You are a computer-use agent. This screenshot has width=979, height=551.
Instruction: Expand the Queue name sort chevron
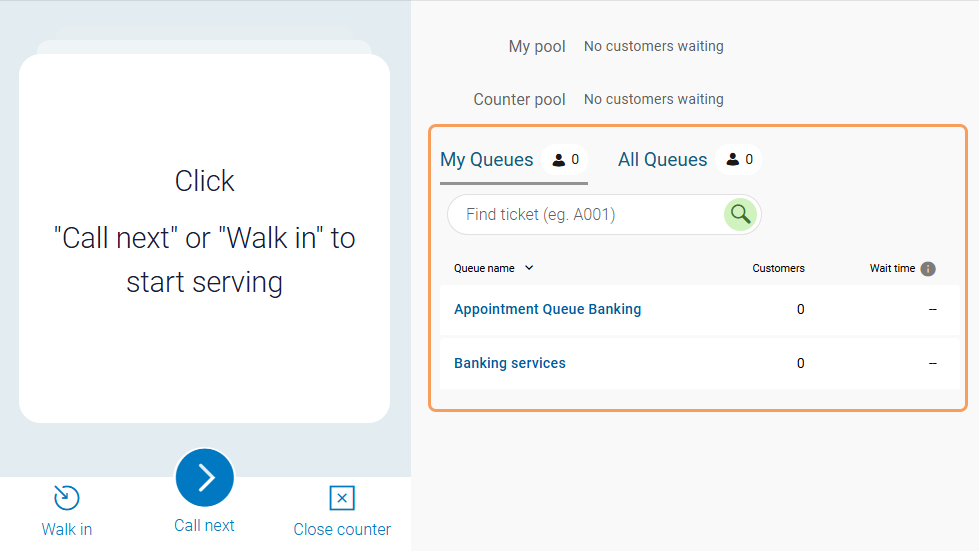[529, 268]
